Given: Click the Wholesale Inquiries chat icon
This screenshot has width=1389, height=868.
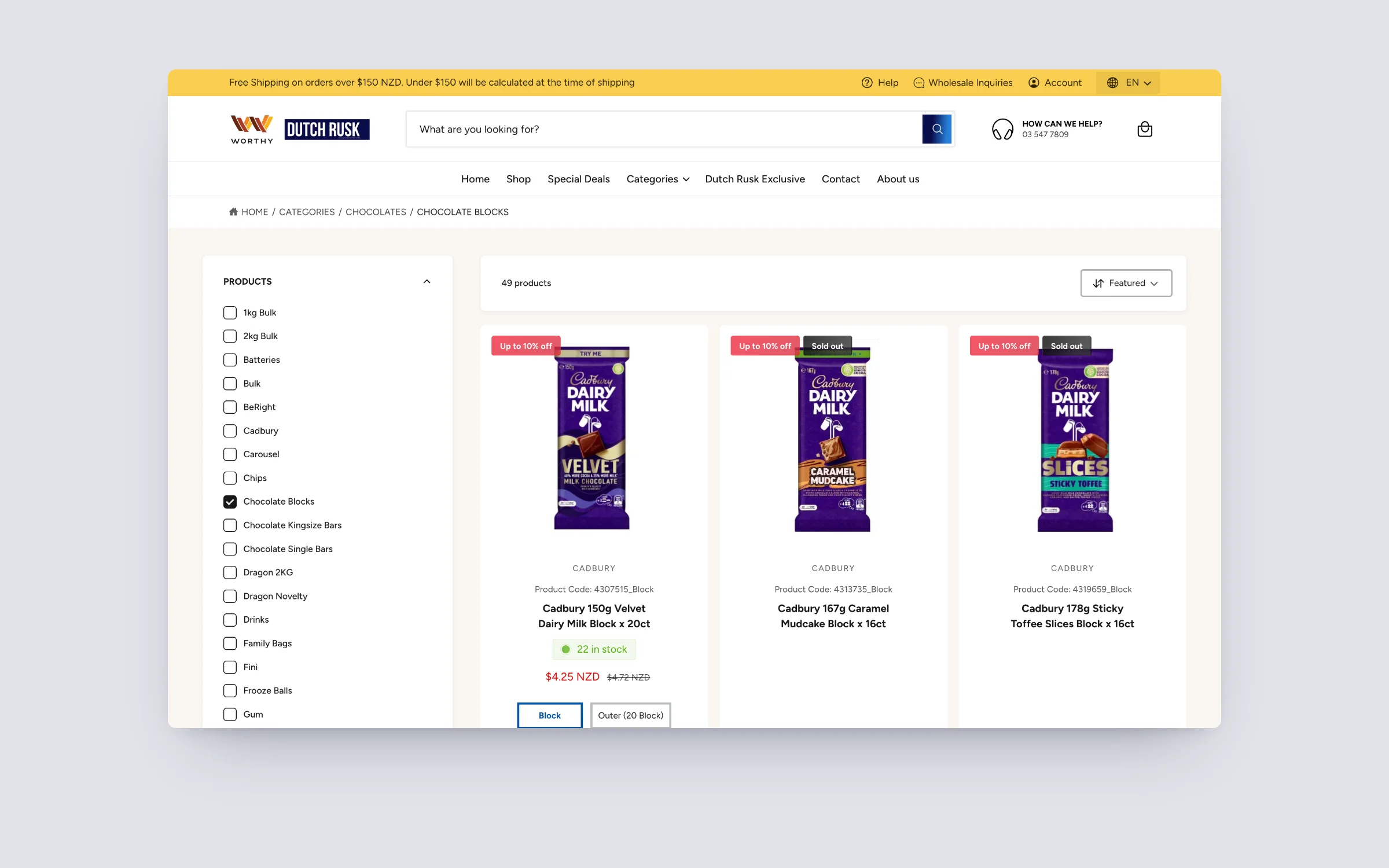Looking at the screenshot, I should (x=918, y=83).
